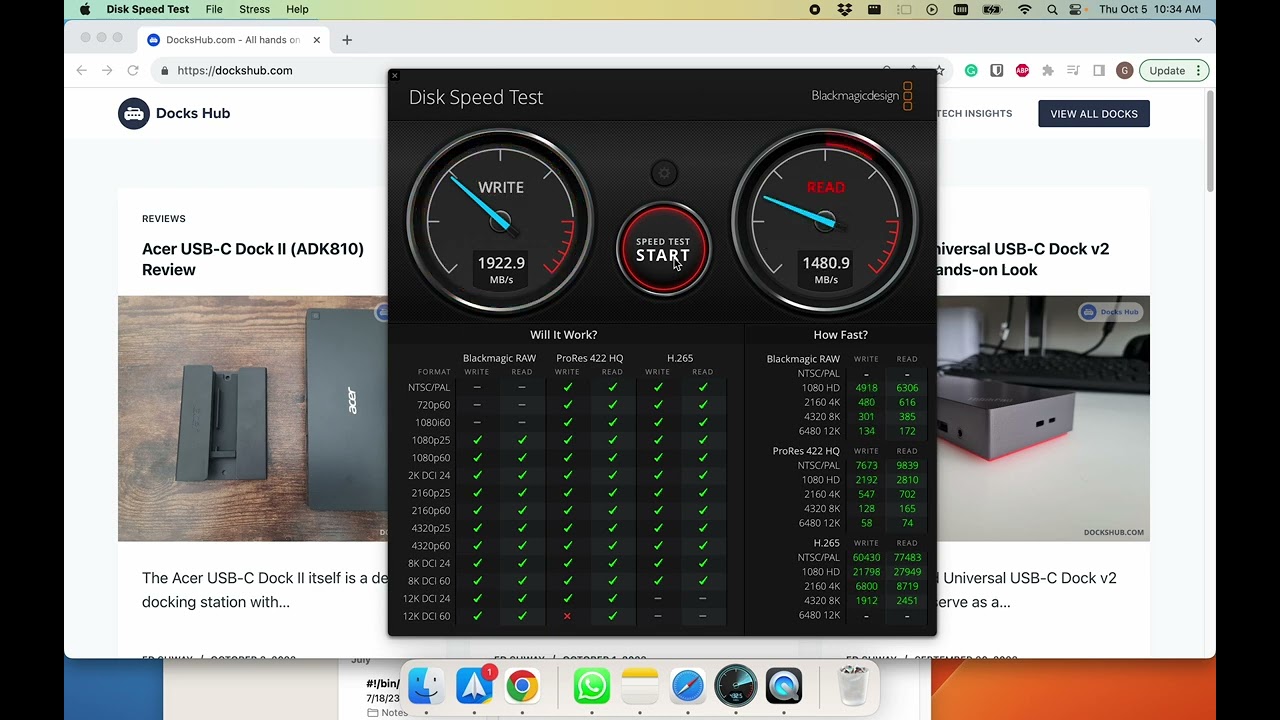Click the WRITE speed value 1922.9
The height and width of the screenshot is (720, 1280).
(501, 263)
